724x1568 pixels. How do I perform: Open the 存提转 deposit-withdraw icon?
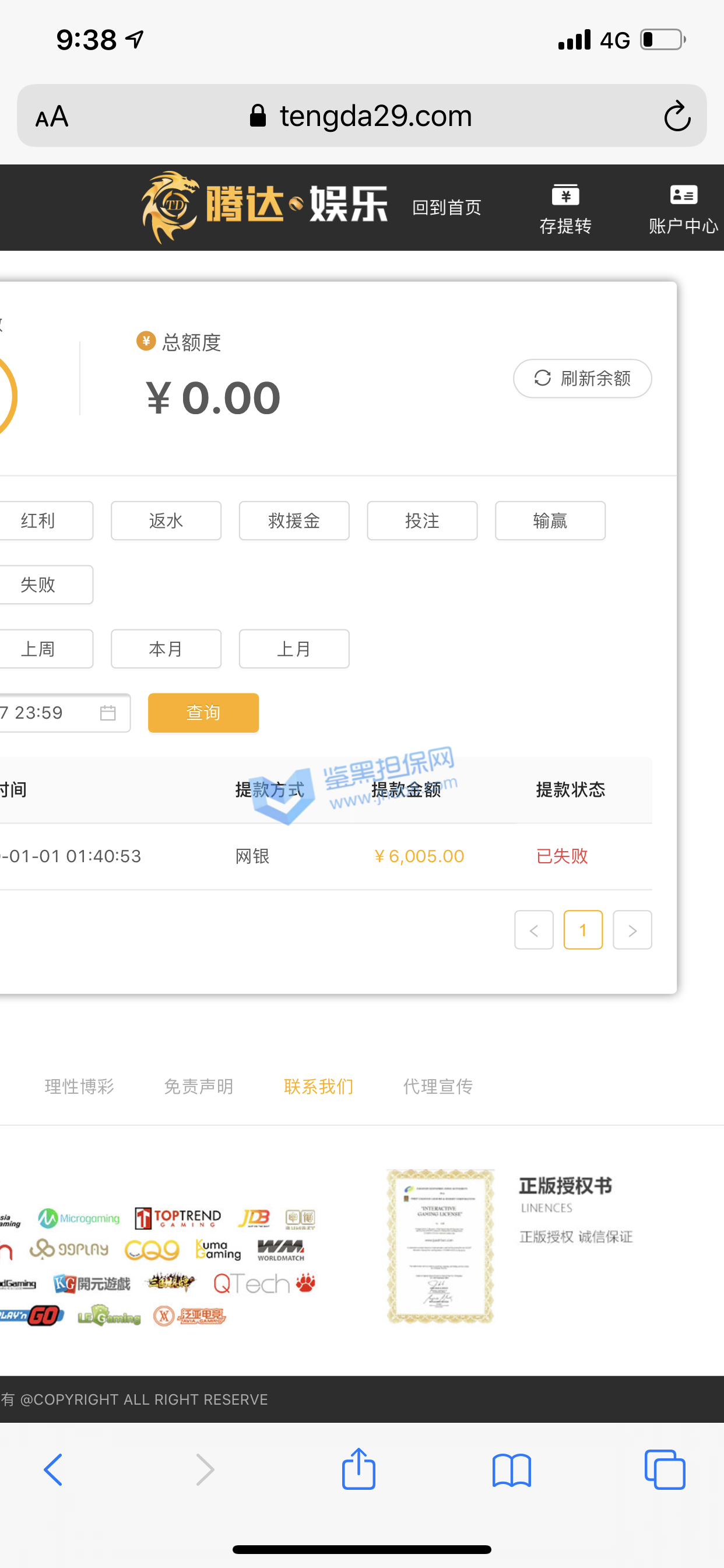tap(565, 208)
